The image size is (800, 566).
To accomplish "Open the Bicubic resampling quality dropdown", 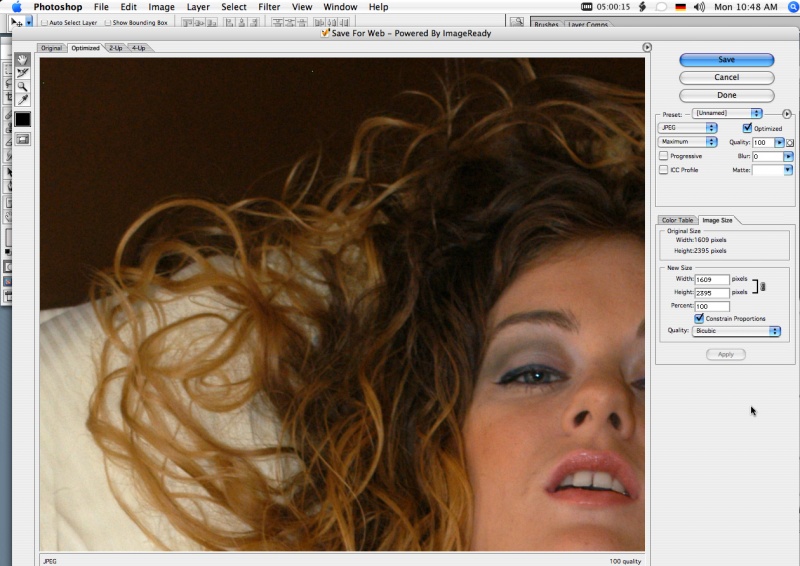I will (736, 331).
